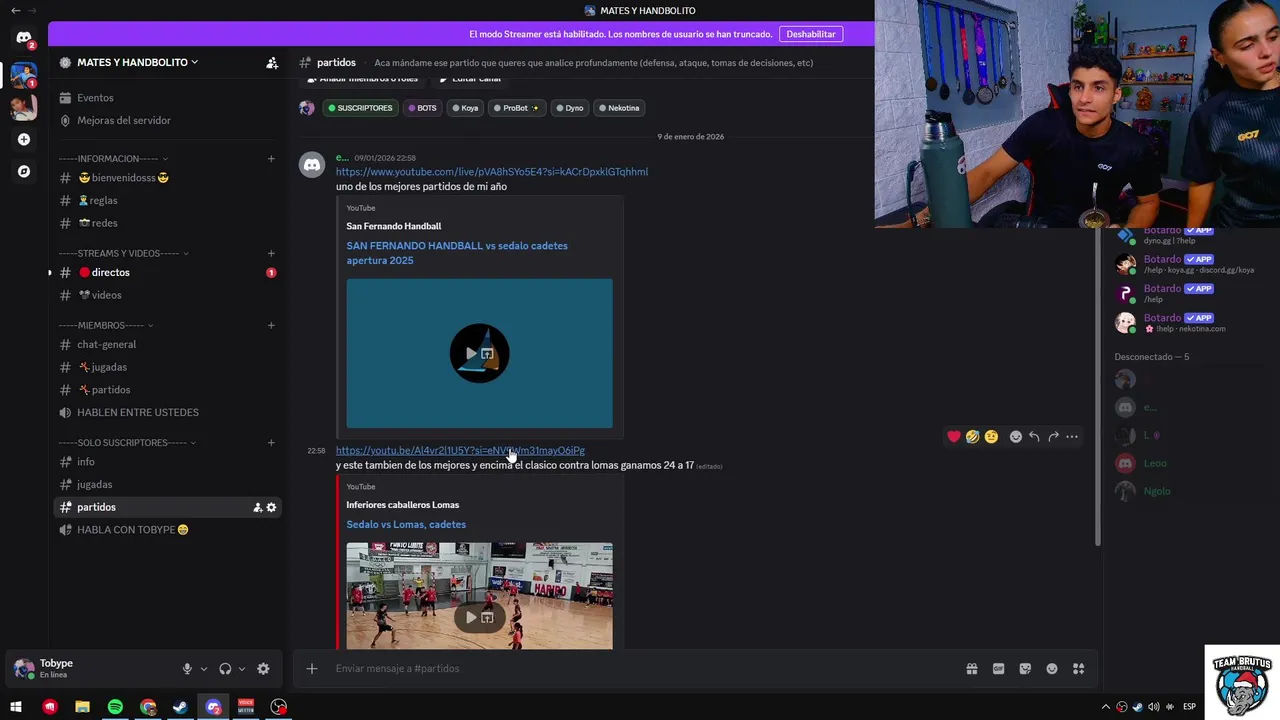The image size is (1280, 720).
Task: Create a channel in the MIEMBROS category
Action: point(271,325)
